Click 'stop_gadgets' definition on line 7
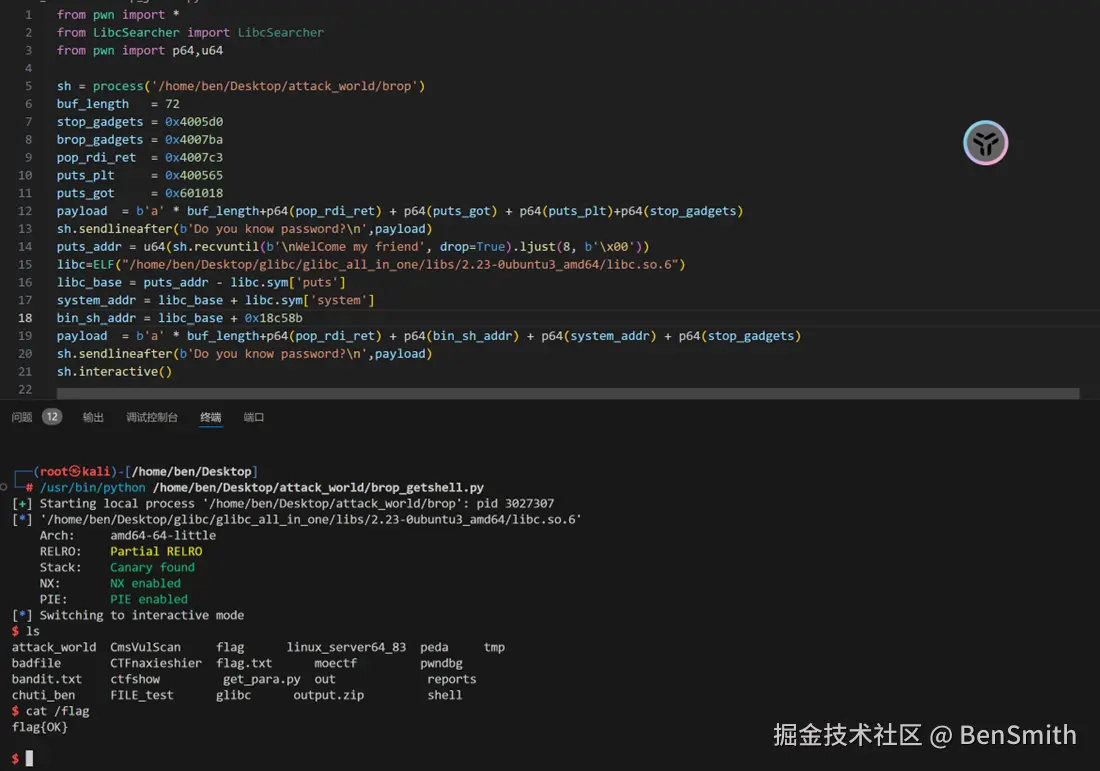This screenshot has height=771, width=1100. click(x=100, y=121)
